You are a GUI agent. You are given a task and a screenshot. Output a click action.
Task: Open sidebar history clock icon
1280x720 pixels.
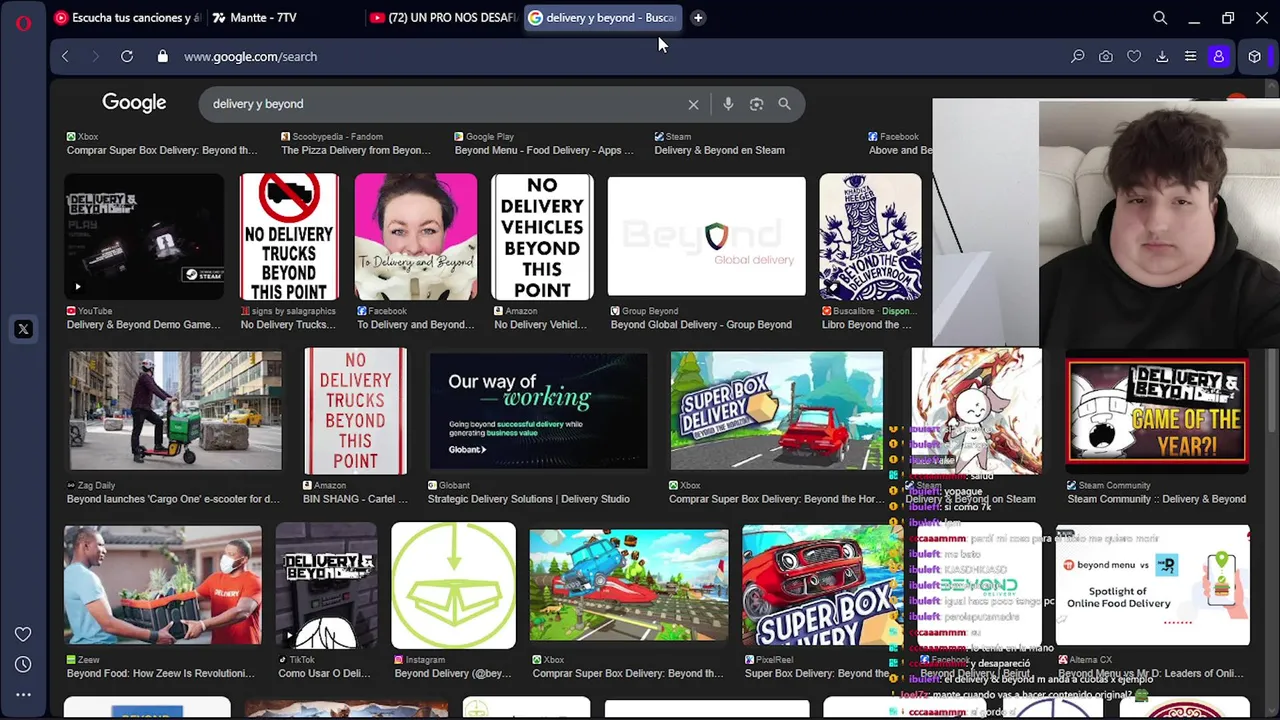(x=23, y=664)
